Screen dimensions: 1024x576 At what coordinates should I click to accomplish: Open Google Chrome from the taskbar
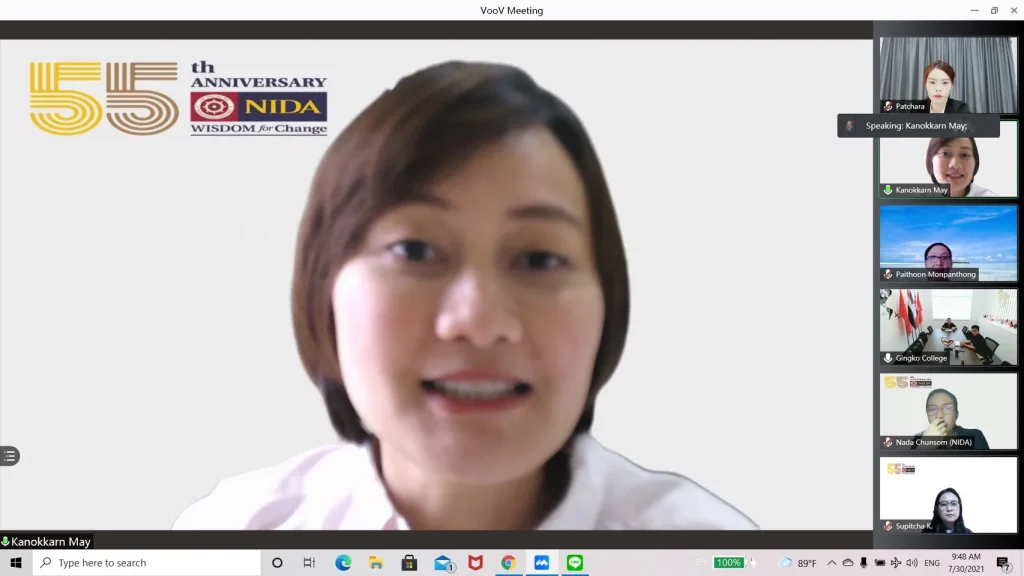(x=508, y=562)
